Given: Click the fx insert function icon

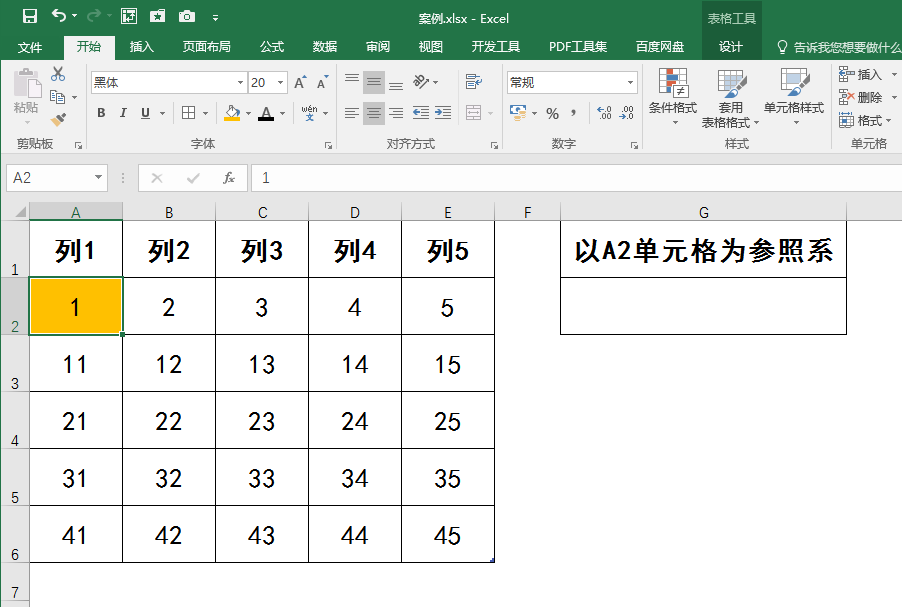Looking at the screenshot, I should [x=229, y=178].
